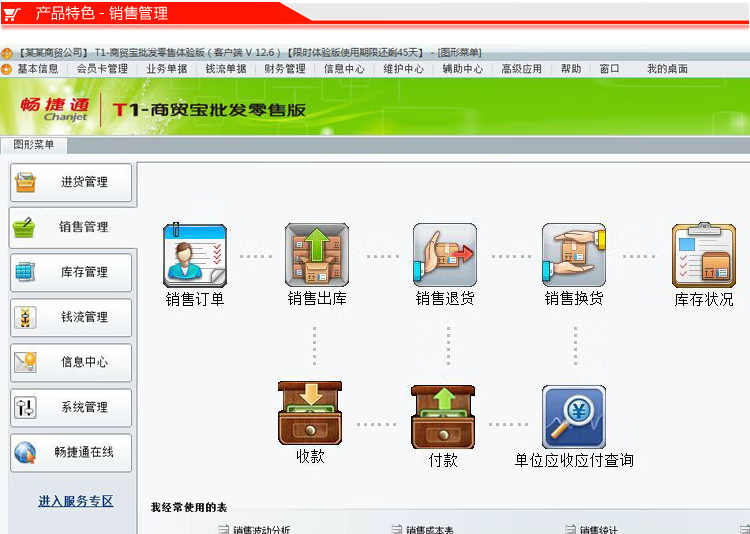Select the 钱流管理 sidebar button

(x=71, y=317)
